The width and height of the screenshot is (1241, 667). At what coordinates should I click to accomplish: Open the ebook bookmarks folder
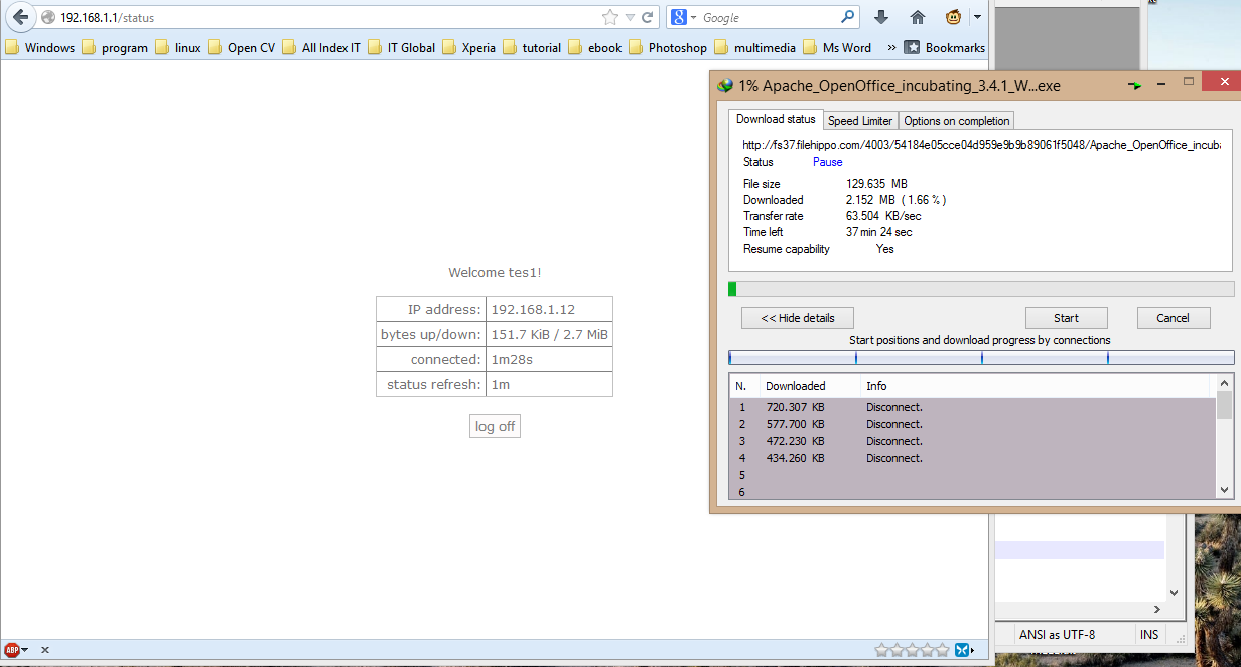(x=595, y=47)
